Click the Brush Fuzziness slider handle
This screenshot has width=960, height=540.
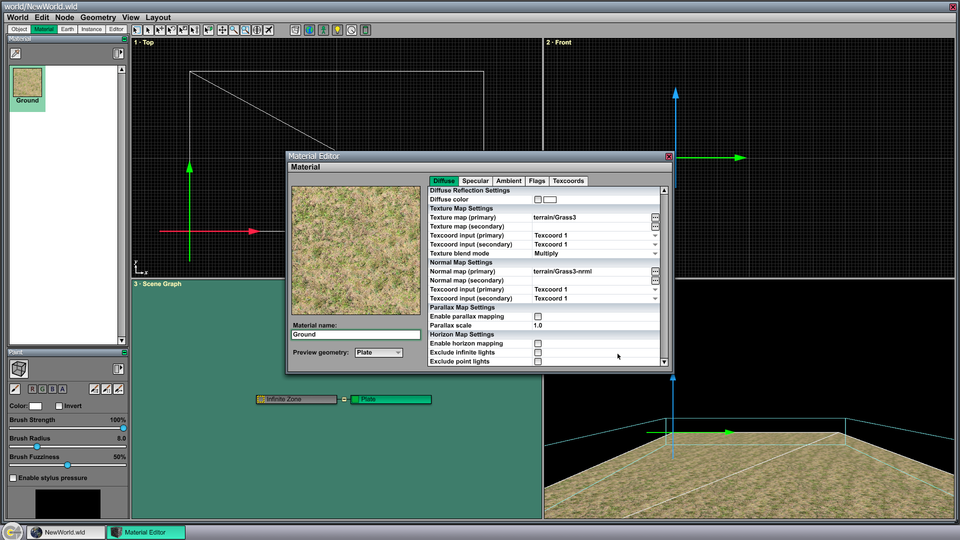click(x=67, y=465)
